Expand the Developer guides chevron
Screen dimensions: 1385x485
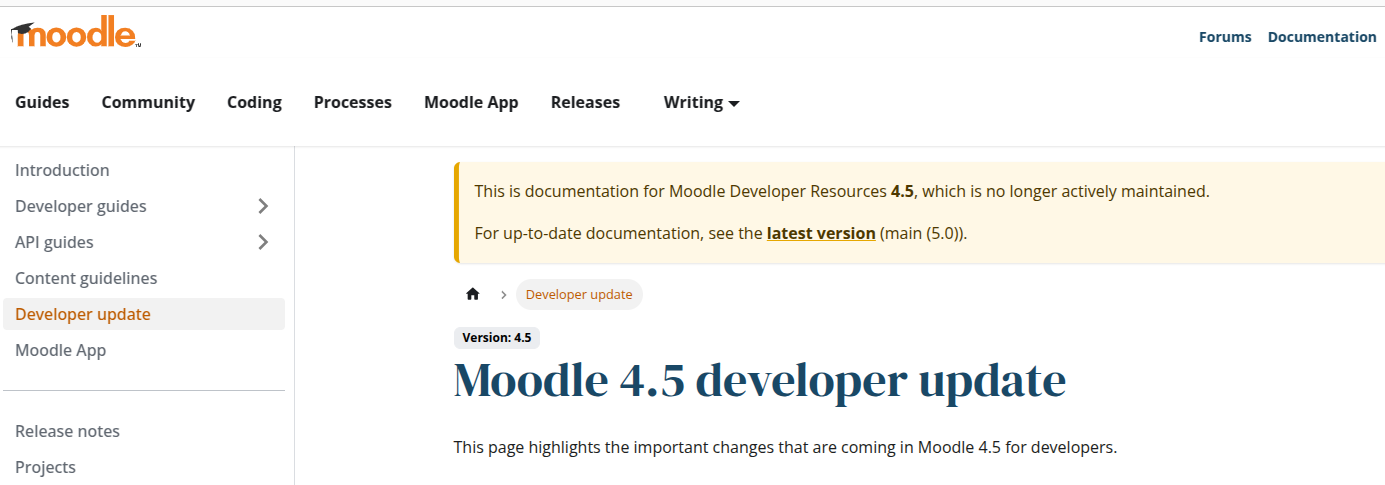(263, 206)
